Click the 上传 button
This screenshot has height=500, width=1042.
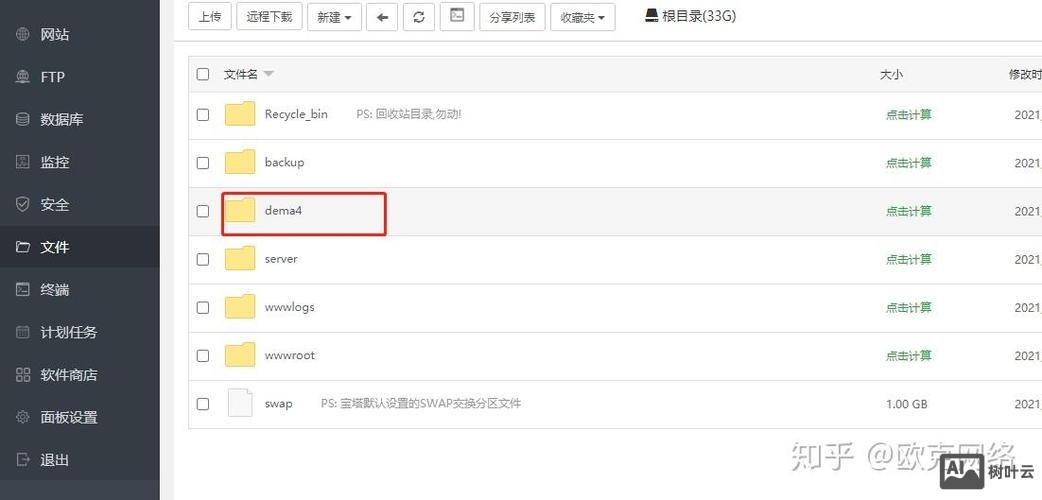[210, 17]
